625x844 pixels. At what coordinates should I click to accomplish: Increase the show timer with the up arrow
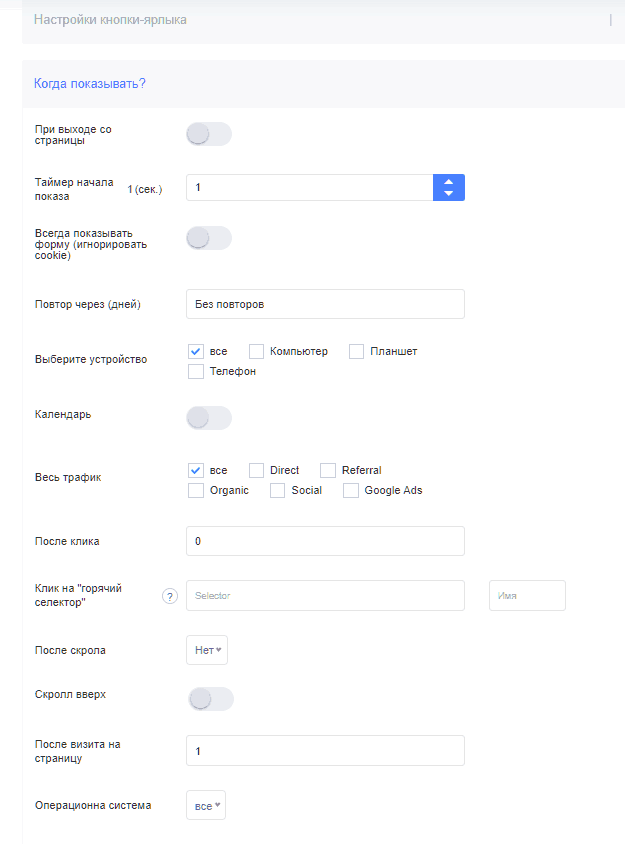(448, 182)
